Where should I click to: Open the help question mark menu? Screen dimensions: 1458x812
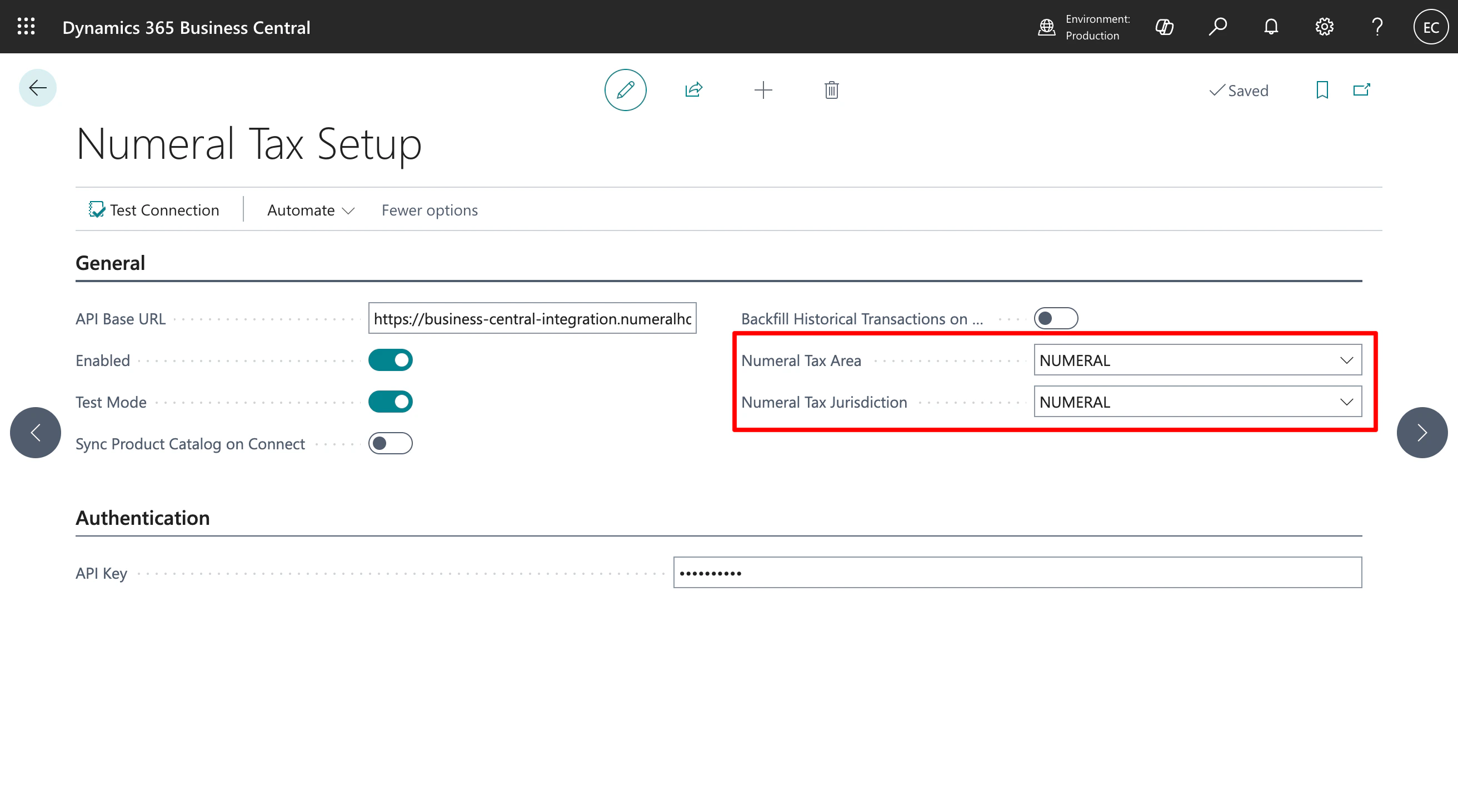pos(1377,27)
